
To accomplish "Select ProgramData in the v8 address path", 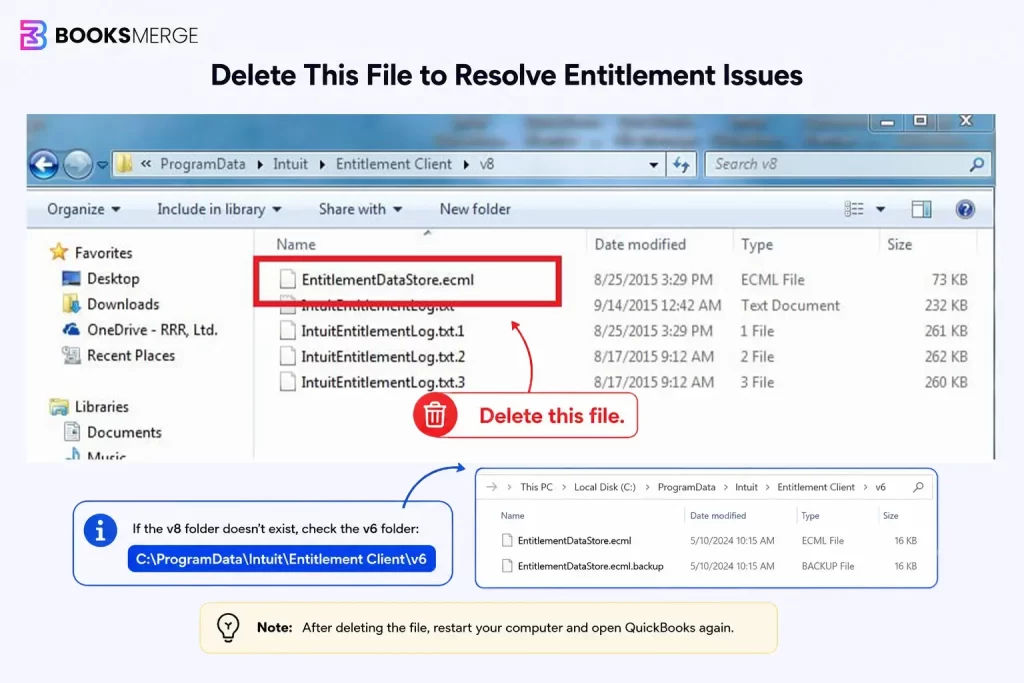I will [x=202, y=164].
